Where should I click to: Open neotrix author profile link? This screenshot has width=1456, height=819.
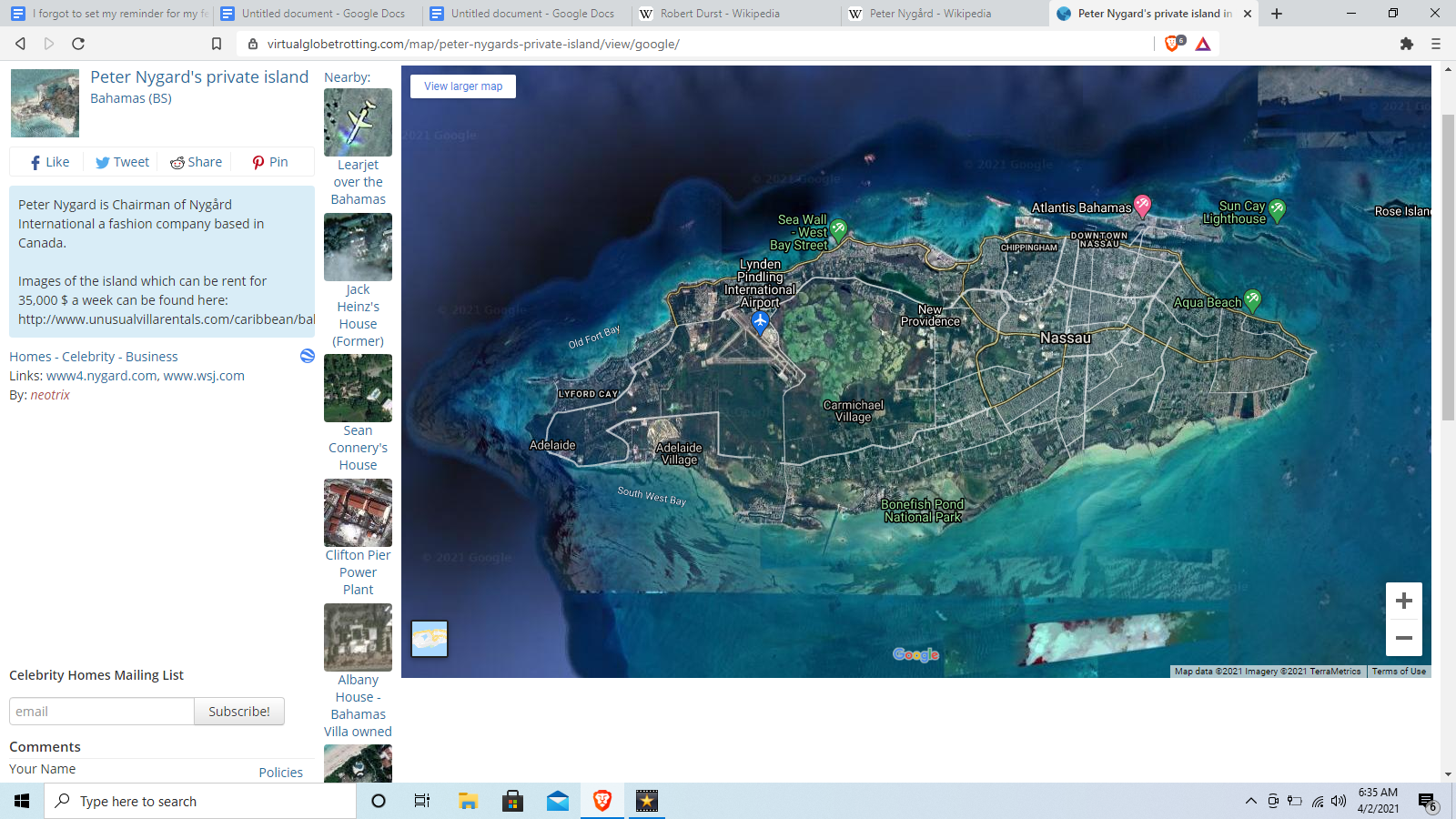point(50,395)
